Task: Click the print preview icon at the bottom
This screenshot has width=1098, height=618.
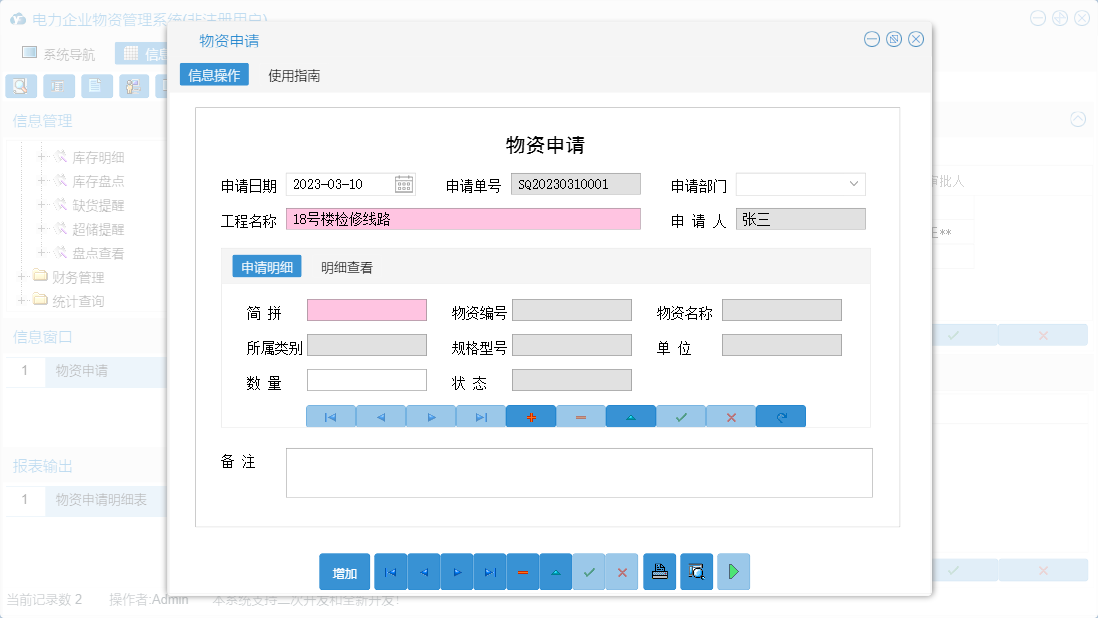Action: coord(696,571)
